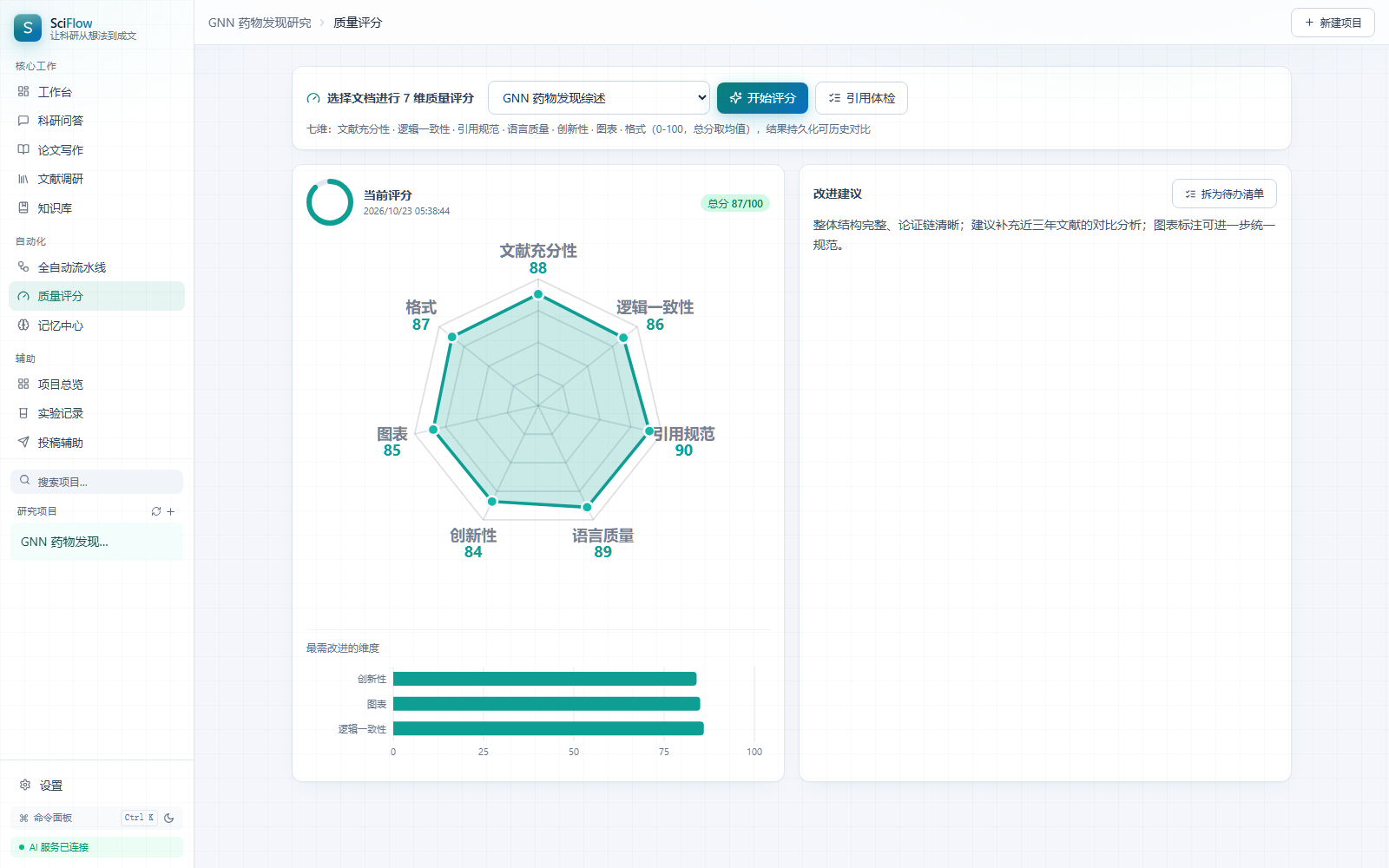This screenshot has width=1389, height=868.
Task: Click the 搜索项目 search field
Action: [96, 482]
